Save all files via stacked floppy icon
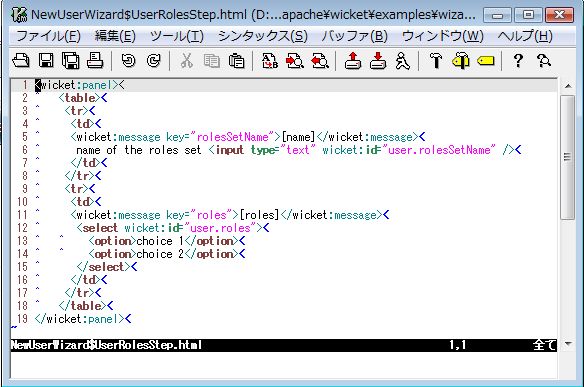584x387 pixels. point(71,61)
